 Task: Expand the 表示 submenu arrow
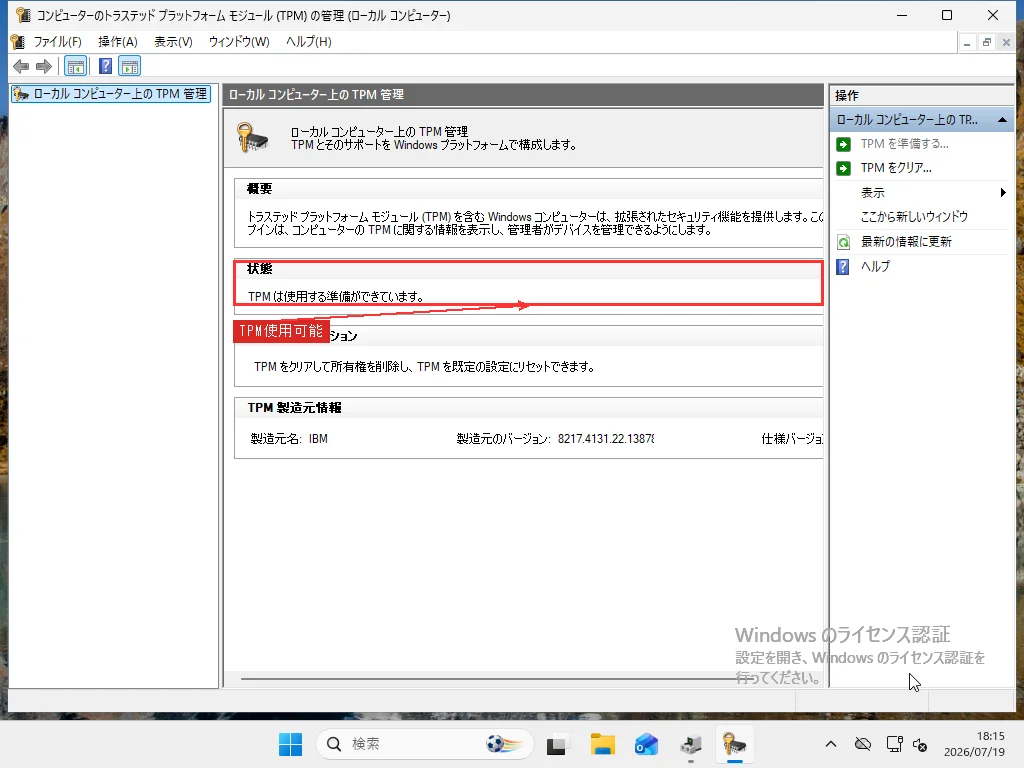pyautogui.click(x=1002, y=193)
